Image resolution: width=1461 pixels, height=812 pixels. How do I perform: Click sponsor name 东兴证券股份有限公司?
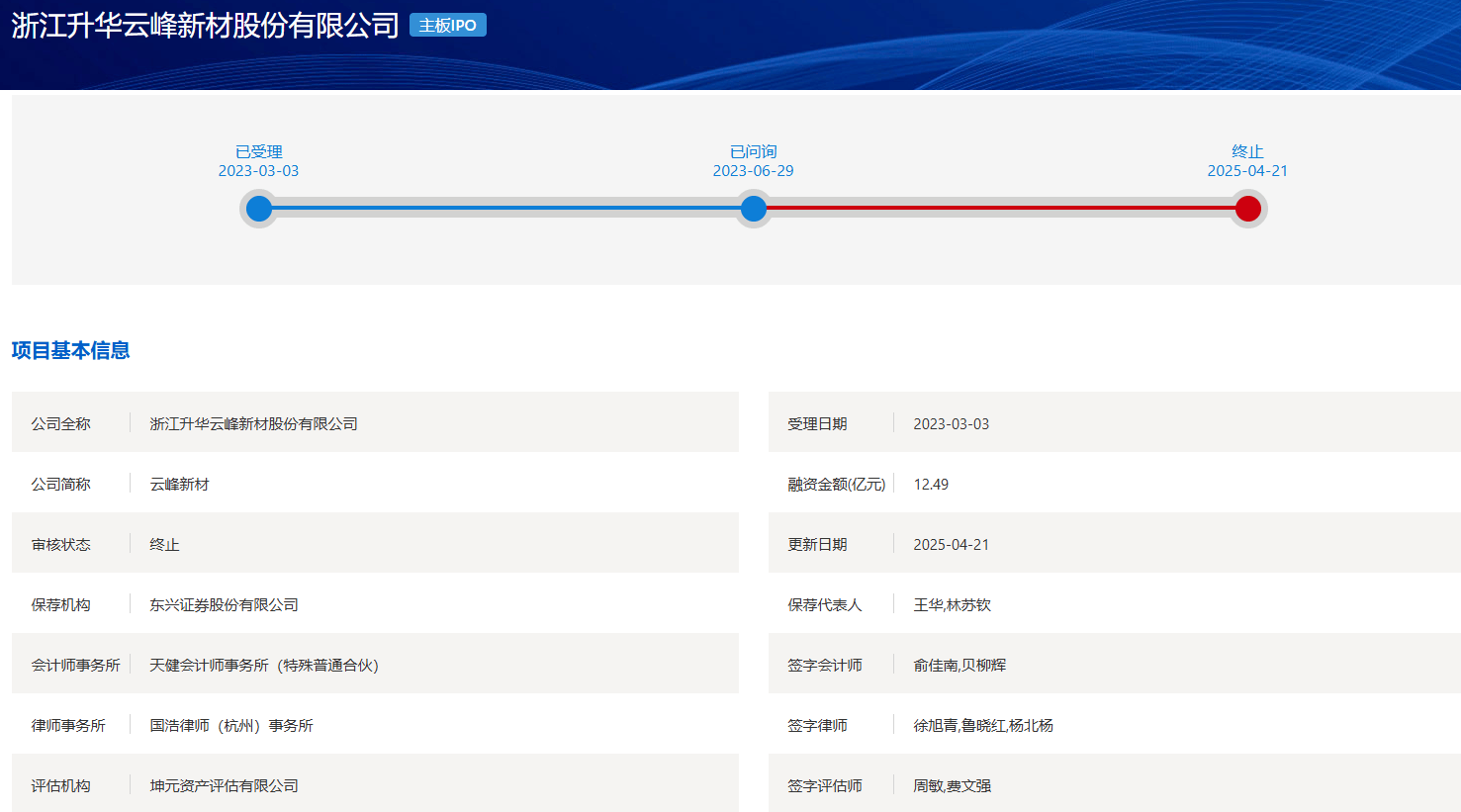coord(225,604)
